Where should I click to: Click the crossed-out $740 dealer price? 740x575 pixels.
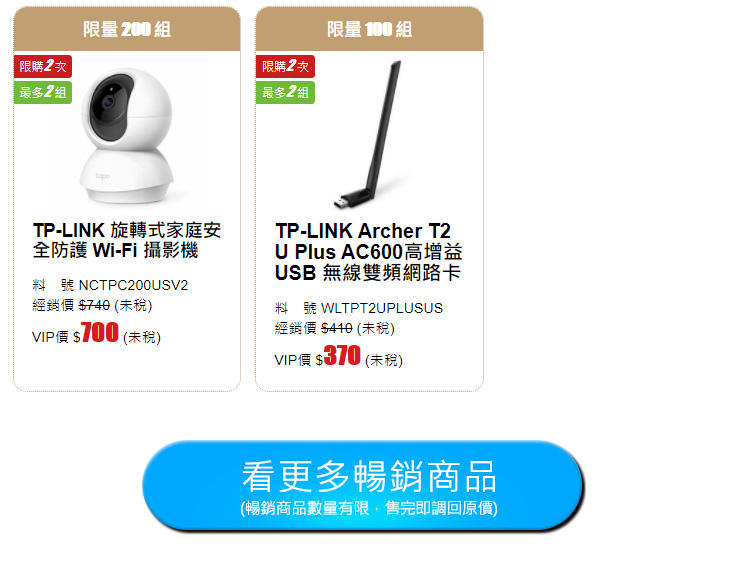[94, 305]
